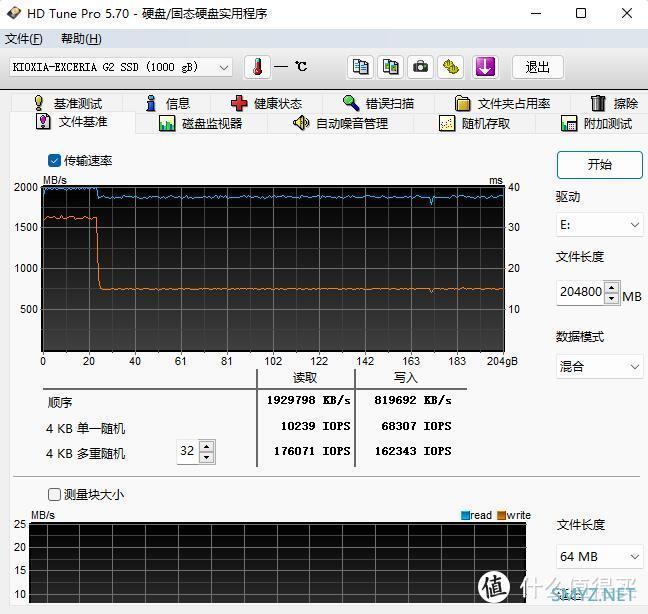Click the 204800 file length input field
The width and height of the screenshot is (648, 614).
580,292
